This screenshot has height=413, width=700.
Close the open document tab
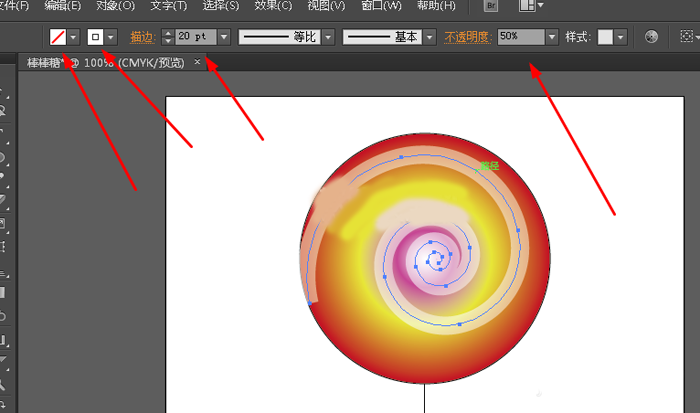click(x=197, y=62)
